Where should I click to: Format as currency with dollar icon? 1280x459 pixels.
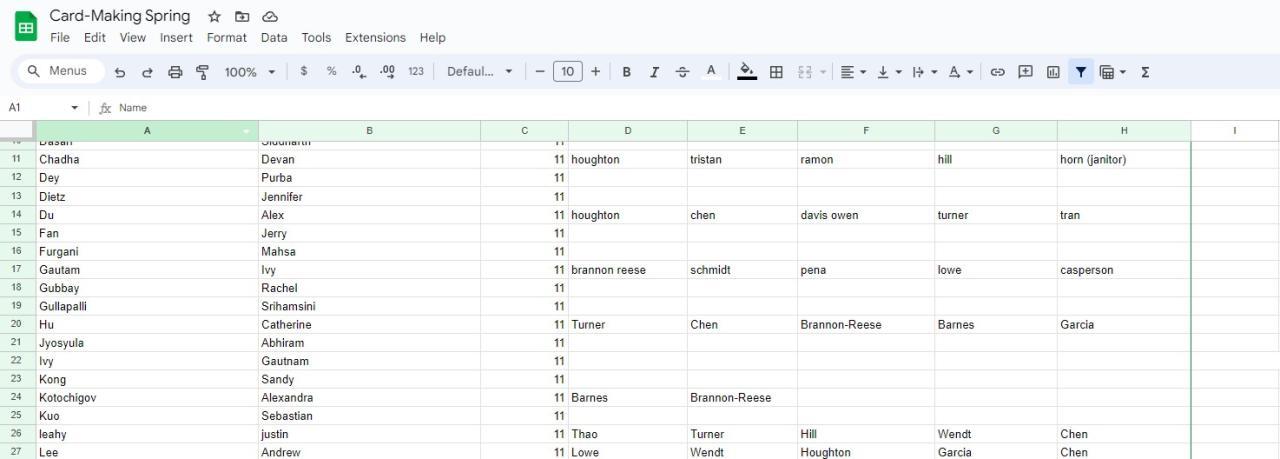[x=304, y=71]
